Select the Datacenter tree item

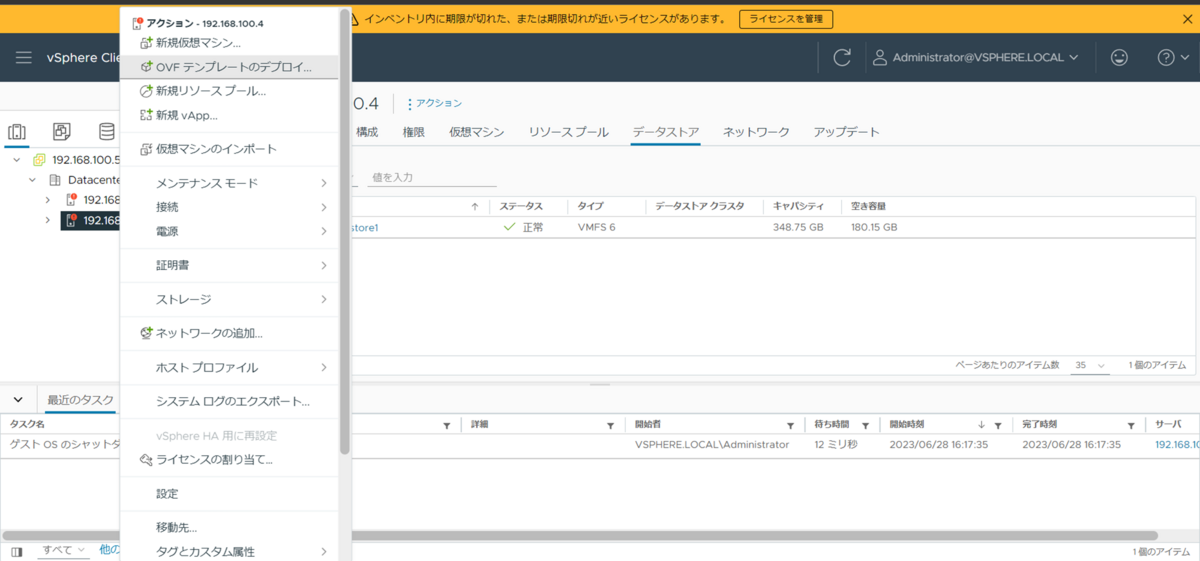(x=93, y=180)
